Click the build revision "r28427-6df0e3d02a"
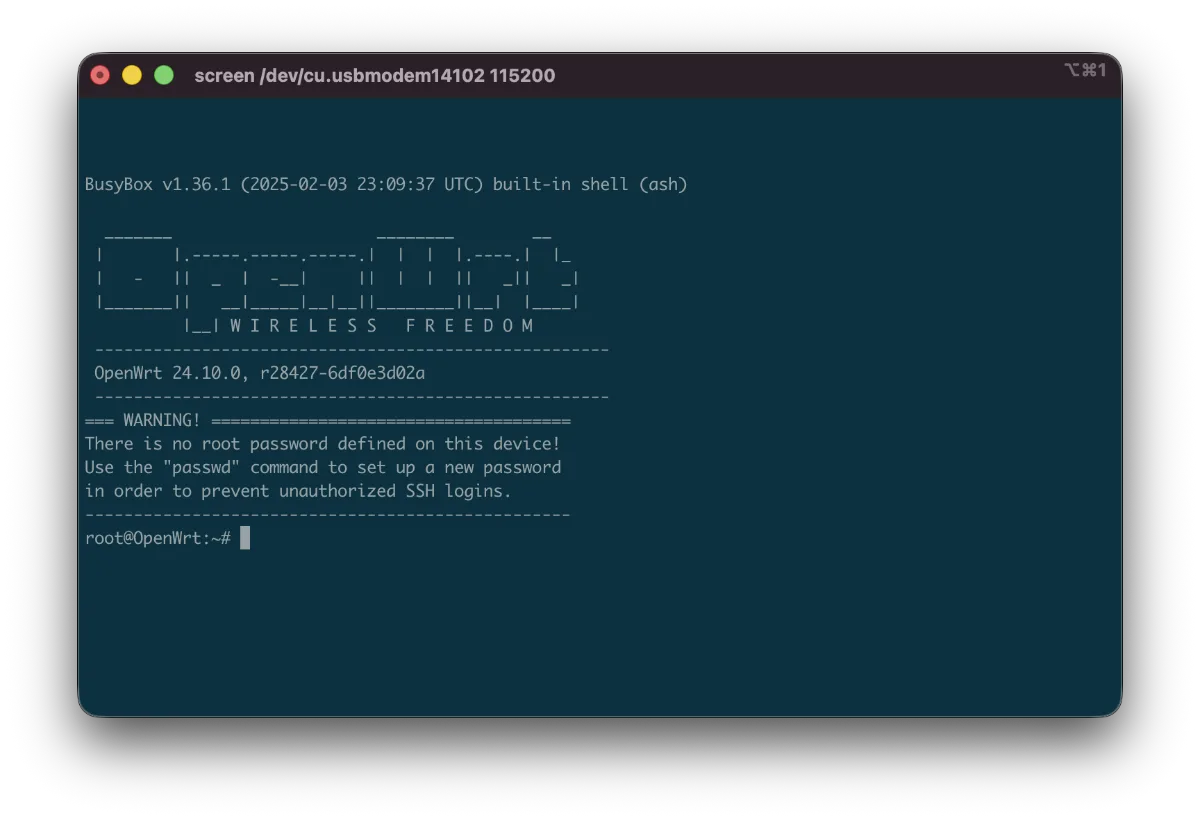Image resolution: width=1200 pixels, height=820 pixels. (x=342, y=373)
